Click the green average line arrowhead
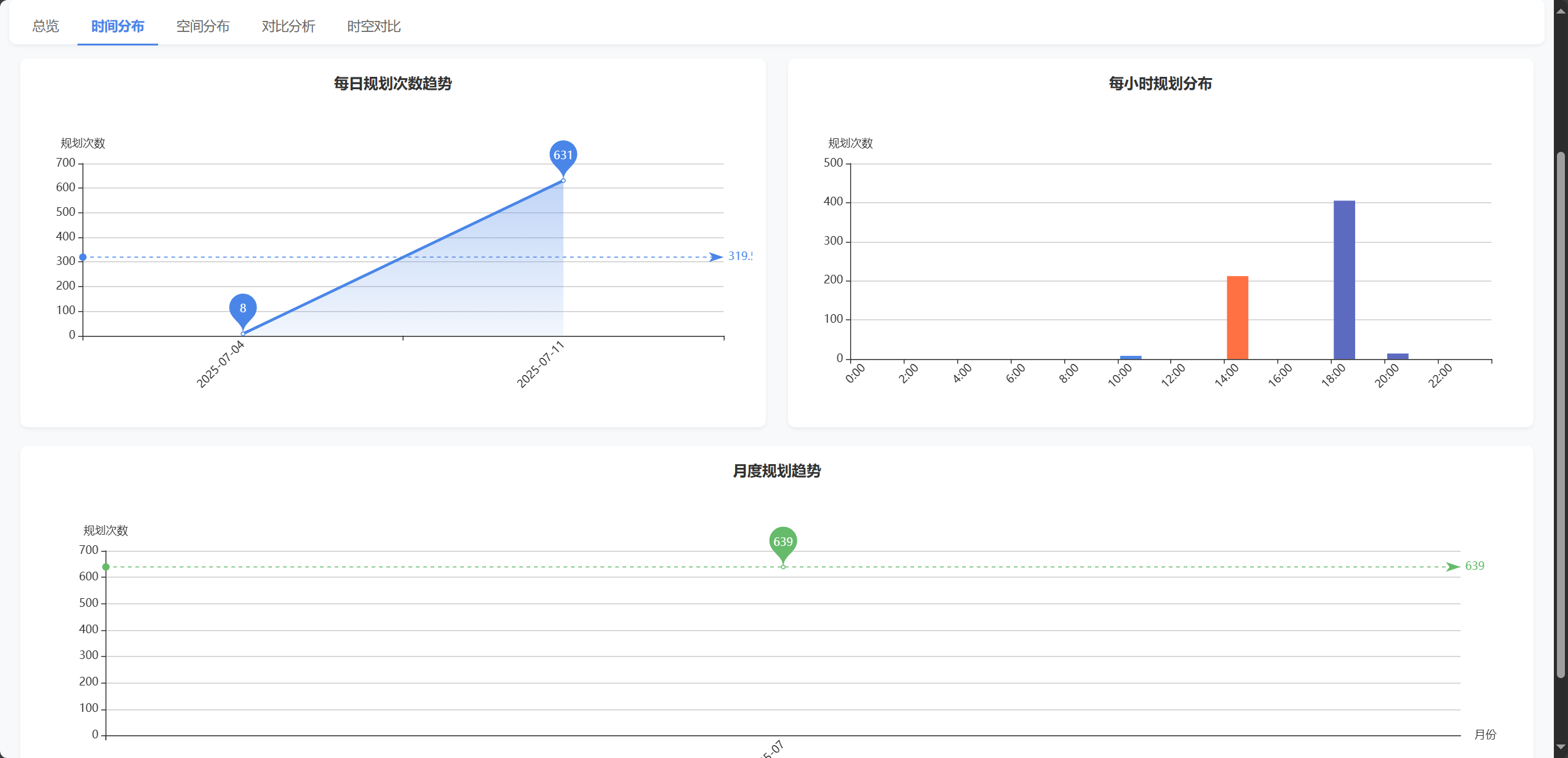Image resolution: width=1568 pixels, height=758 pixels. [x=1452, y=567]
